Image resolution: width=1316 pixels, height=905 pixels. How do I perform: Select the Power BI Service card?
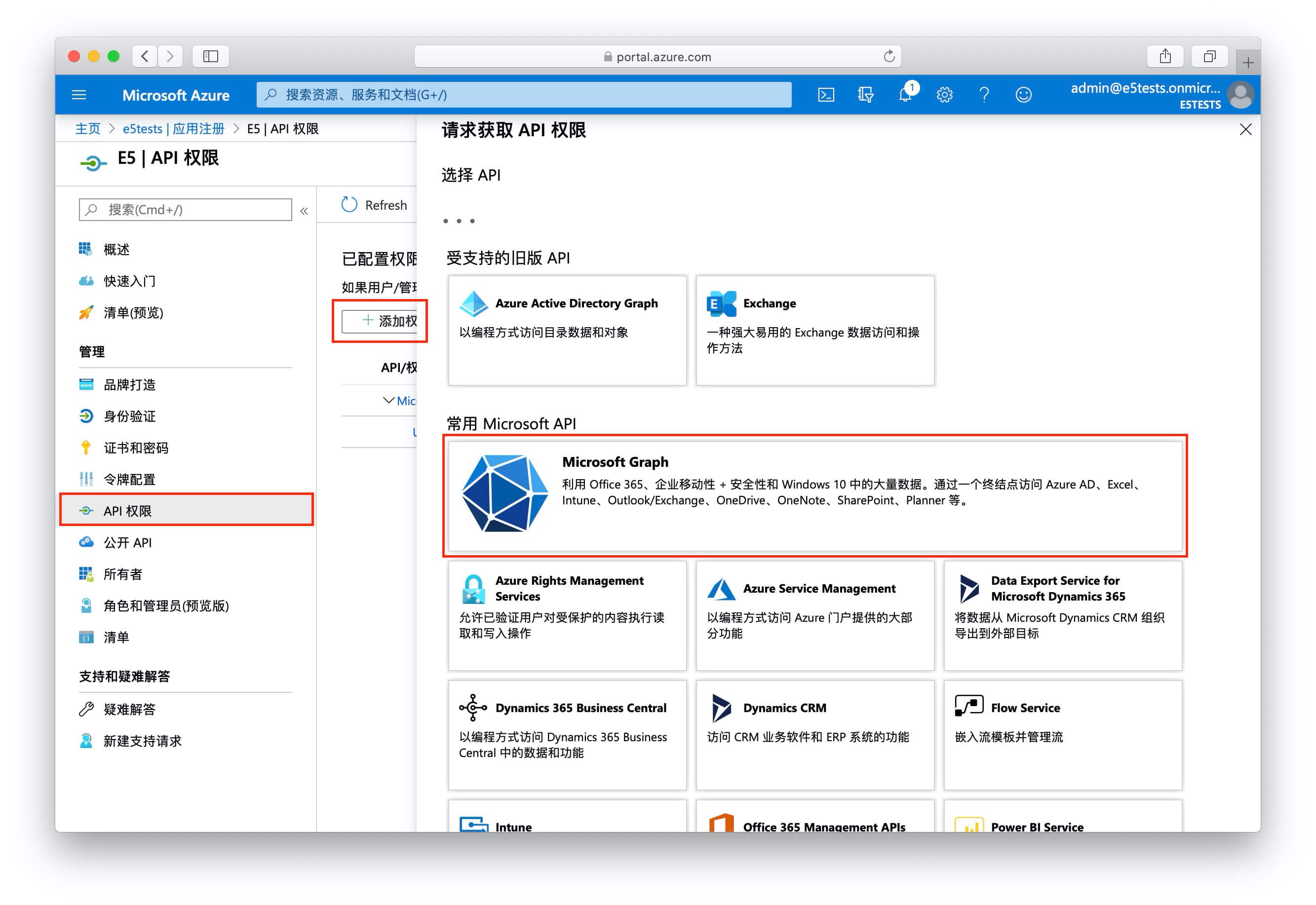tap(1063, 816)
